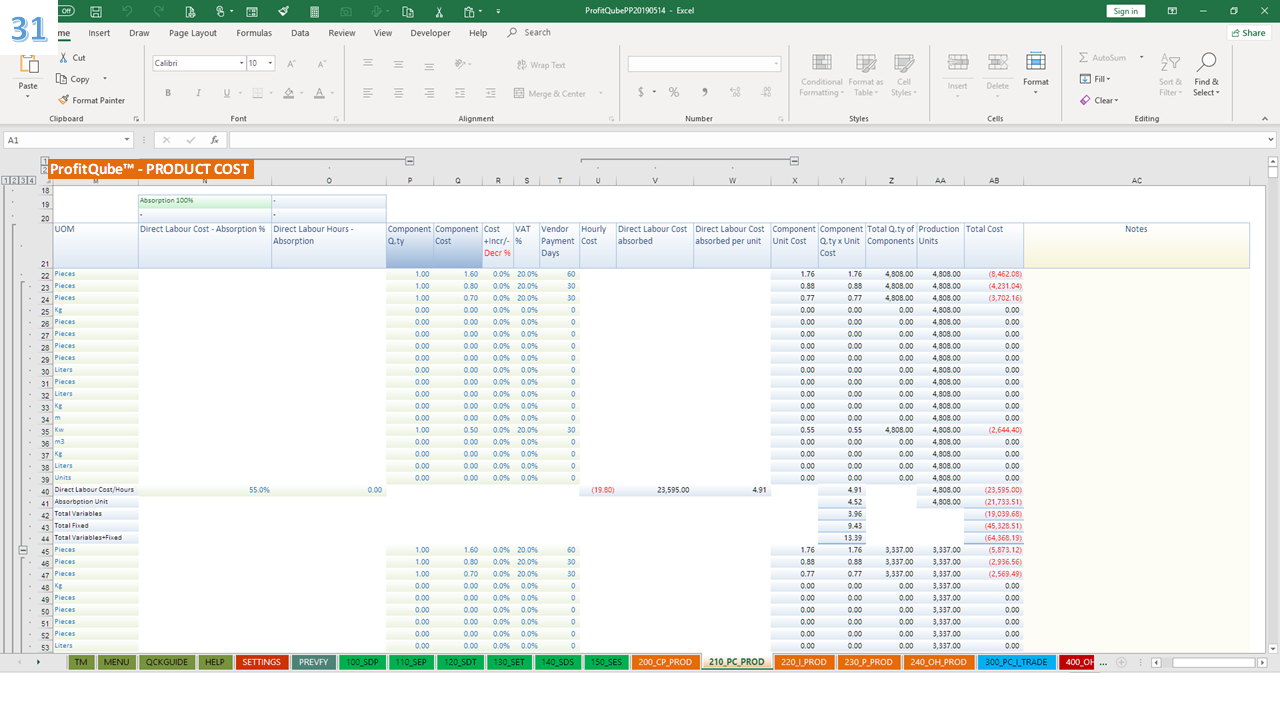Click the Format cells button
This screenshot has width=1280, height=720.
[1036, 75]
